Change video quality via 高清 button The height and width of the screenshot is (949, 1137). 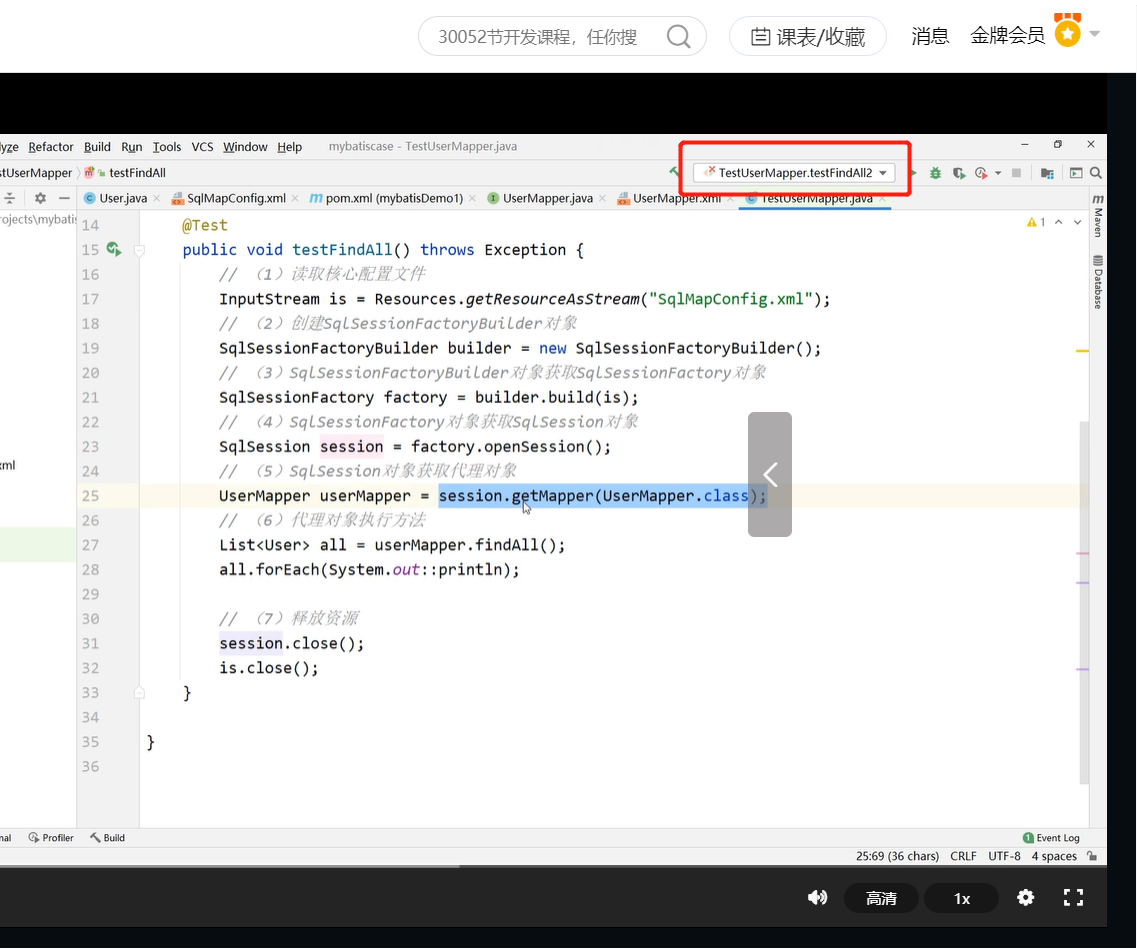pyautogui.click(x=881, y=898)
